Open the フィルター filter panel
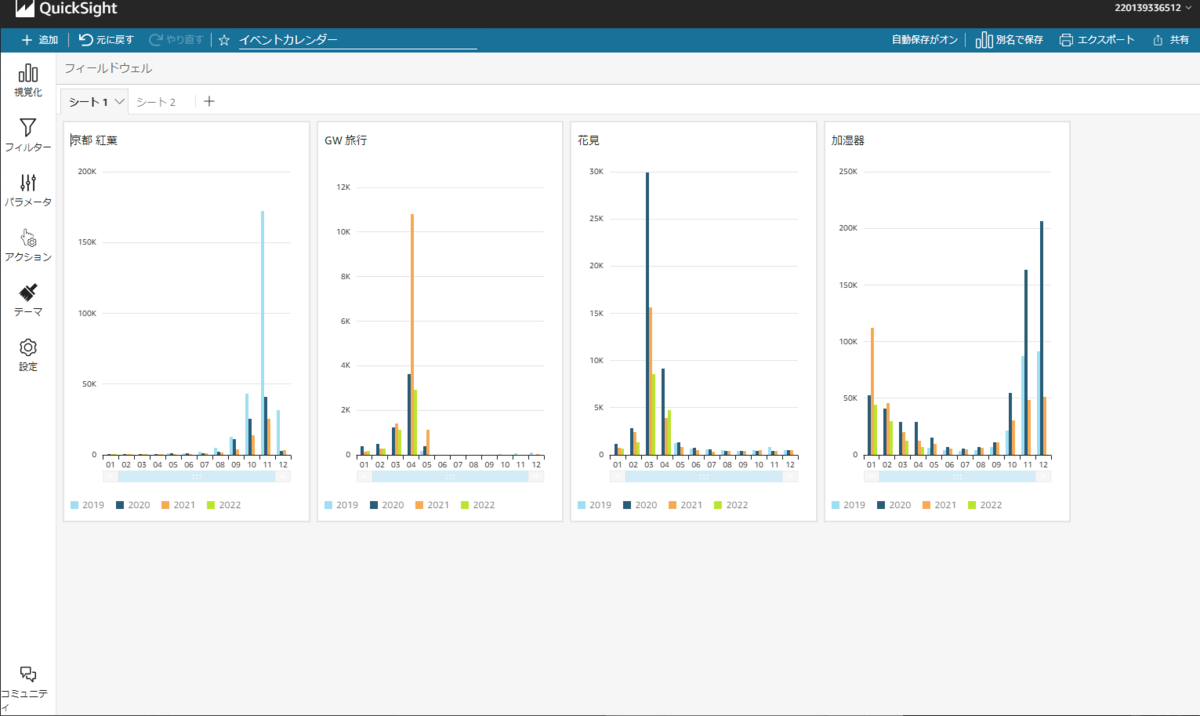 pos(28,135)
